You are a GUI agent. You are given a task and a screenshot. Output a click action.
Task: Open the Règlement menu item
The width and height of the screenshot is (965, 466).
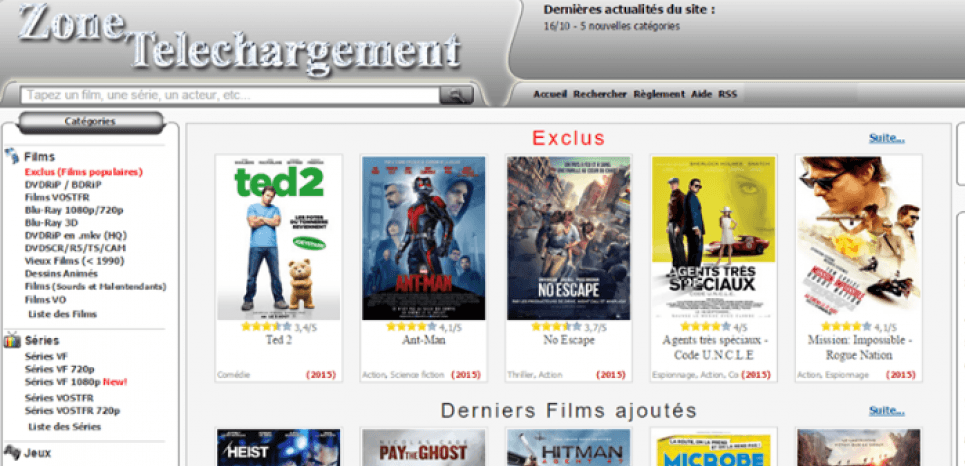[x=659, y=94]
